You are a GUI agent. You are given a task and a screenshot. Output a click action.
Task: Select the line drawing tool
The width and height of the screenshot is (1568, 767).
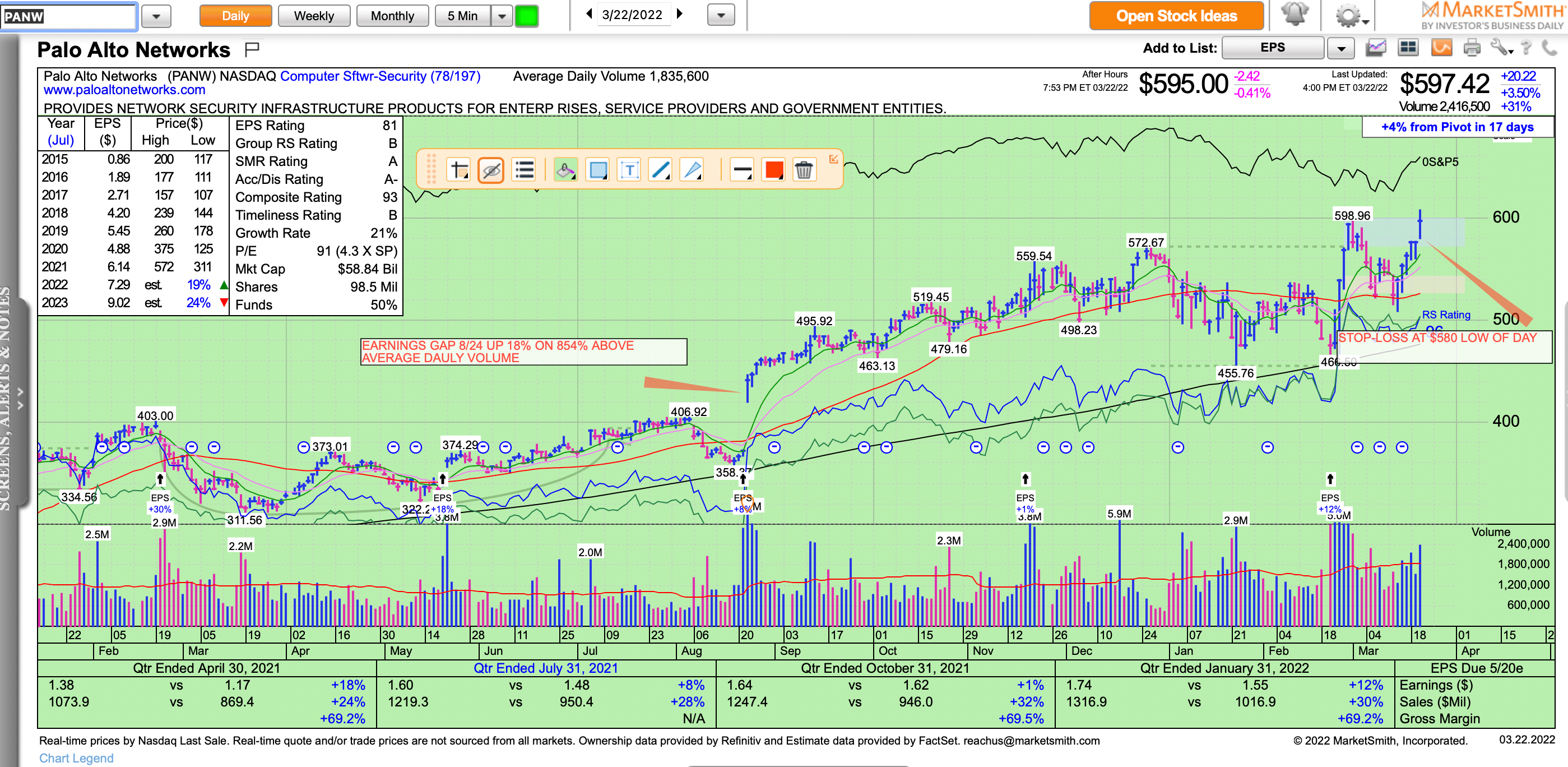pos(661,170)
